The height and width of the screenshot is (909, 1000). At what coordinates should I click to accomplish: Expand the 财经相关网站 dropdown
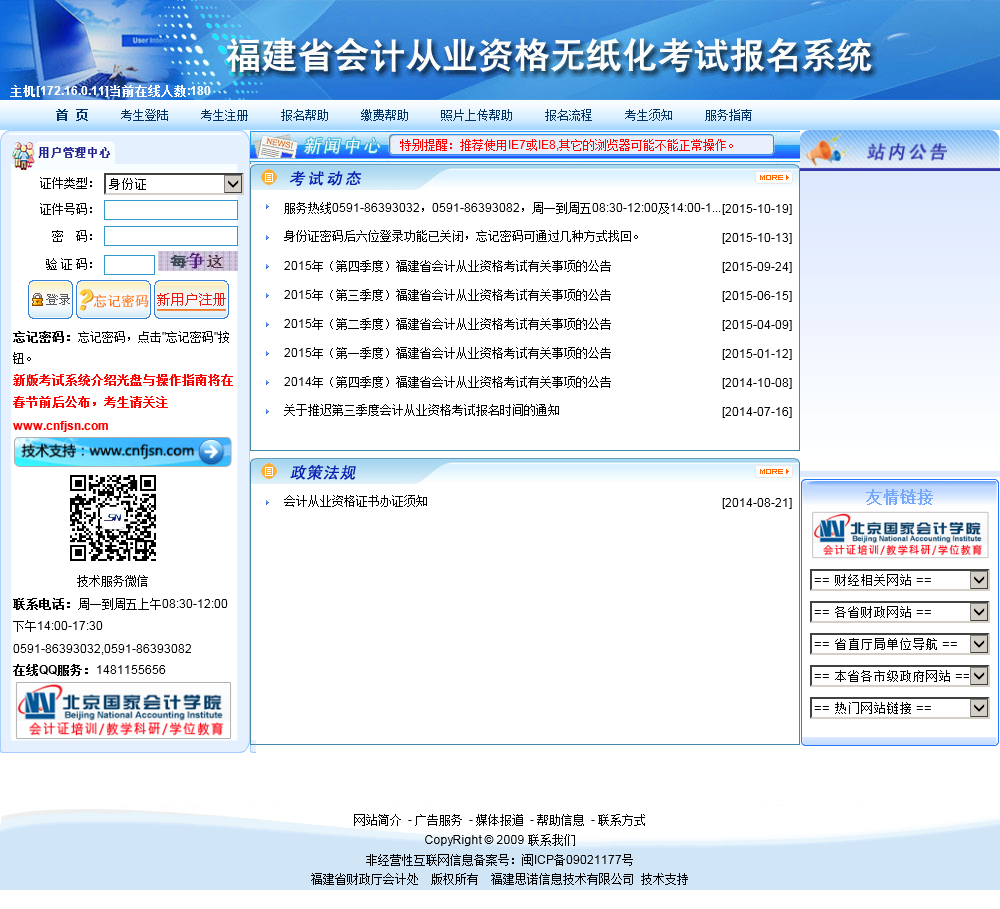899,580
